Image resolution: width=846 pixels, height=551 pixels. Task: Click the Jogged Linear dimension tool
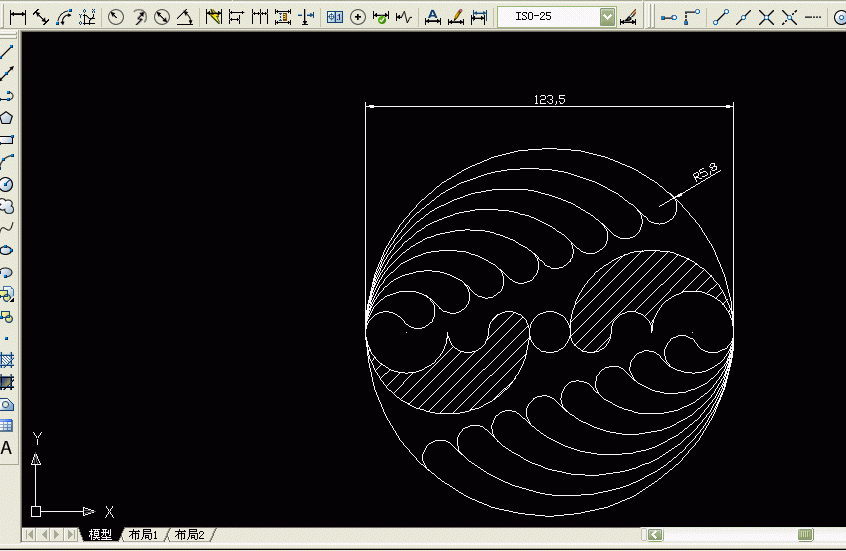(x=404, y=17)
